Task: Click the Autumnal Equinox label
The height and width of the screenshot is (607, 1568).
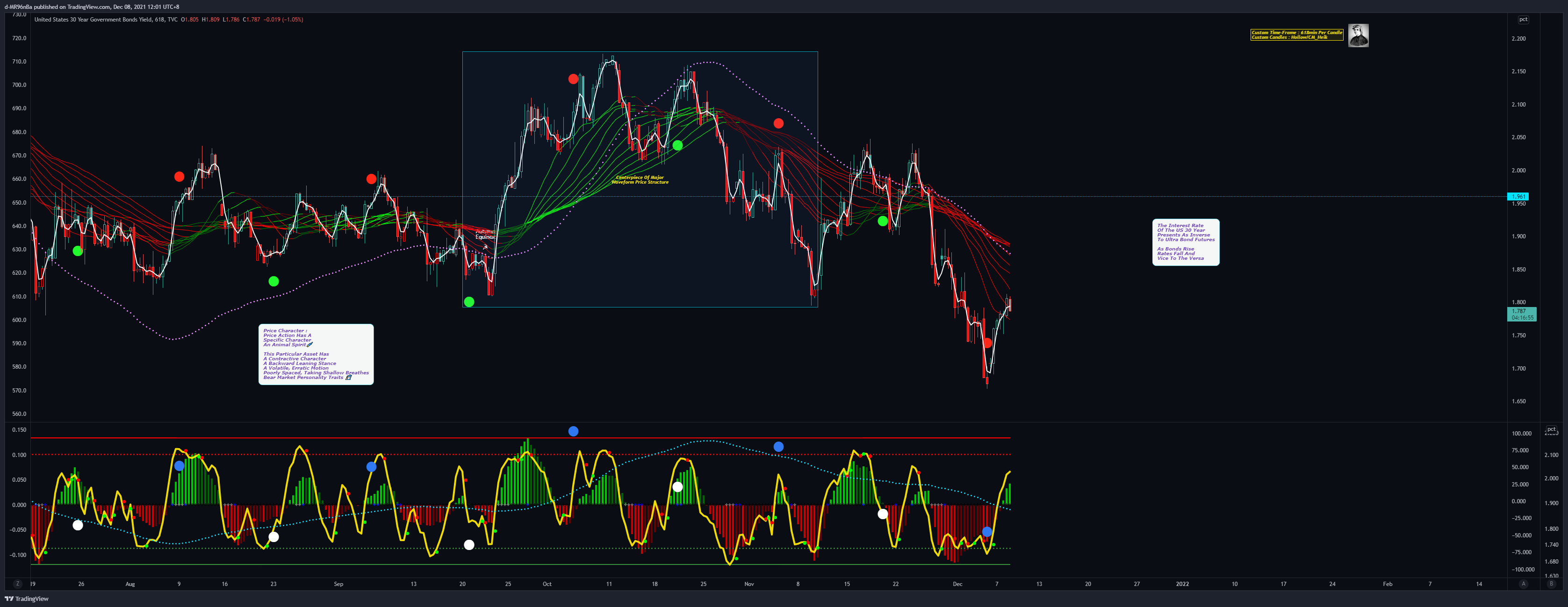Action: click(485, 234)
